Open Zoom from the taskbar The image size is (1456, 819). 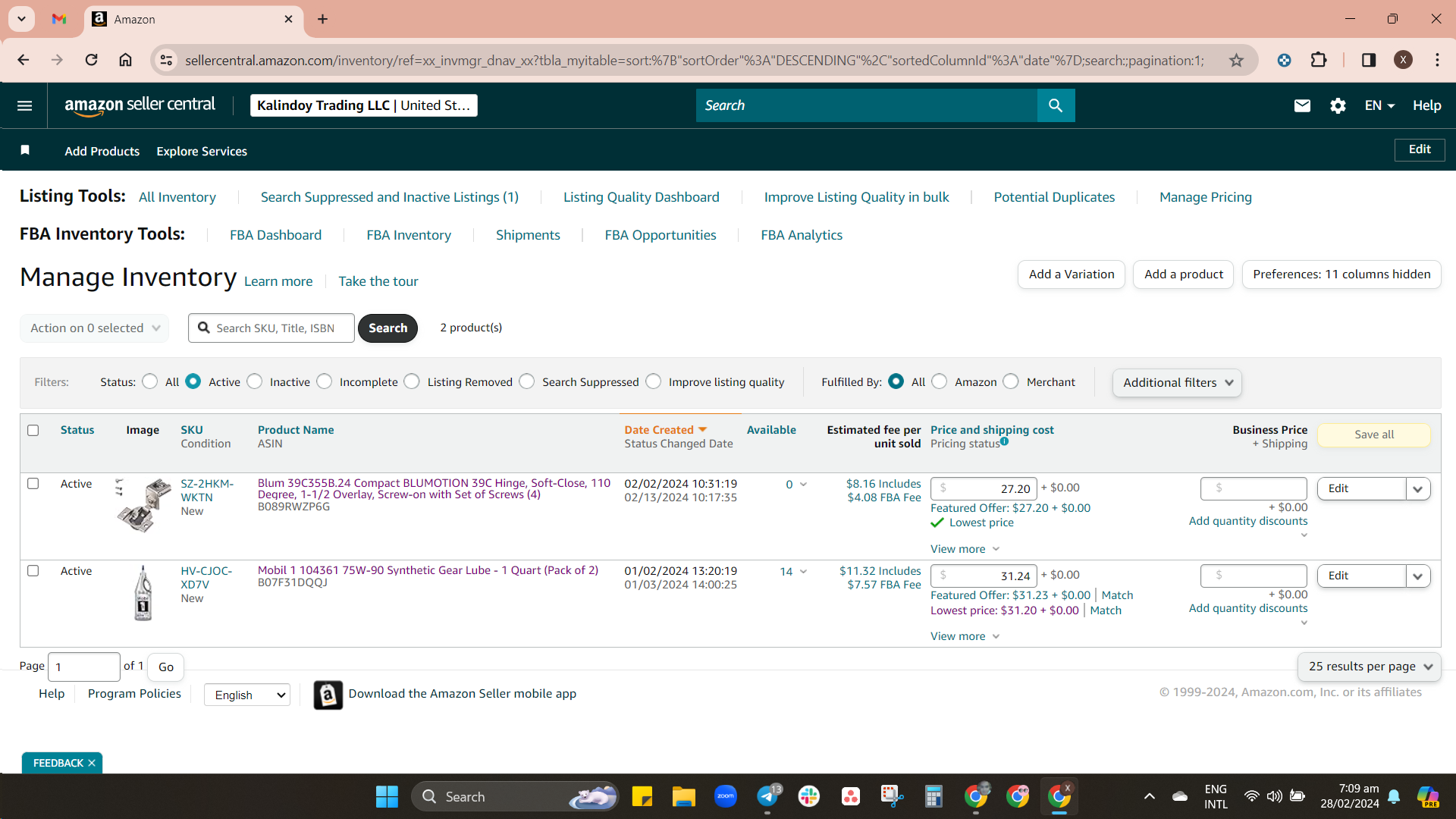pyautogui.click(x=726, y=797)
